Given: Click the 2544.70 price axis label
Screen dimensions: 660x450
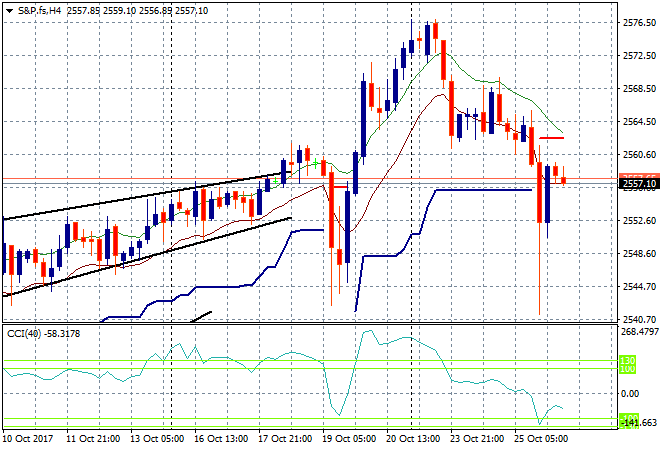Looking at the screenshot, I should 639,287.
